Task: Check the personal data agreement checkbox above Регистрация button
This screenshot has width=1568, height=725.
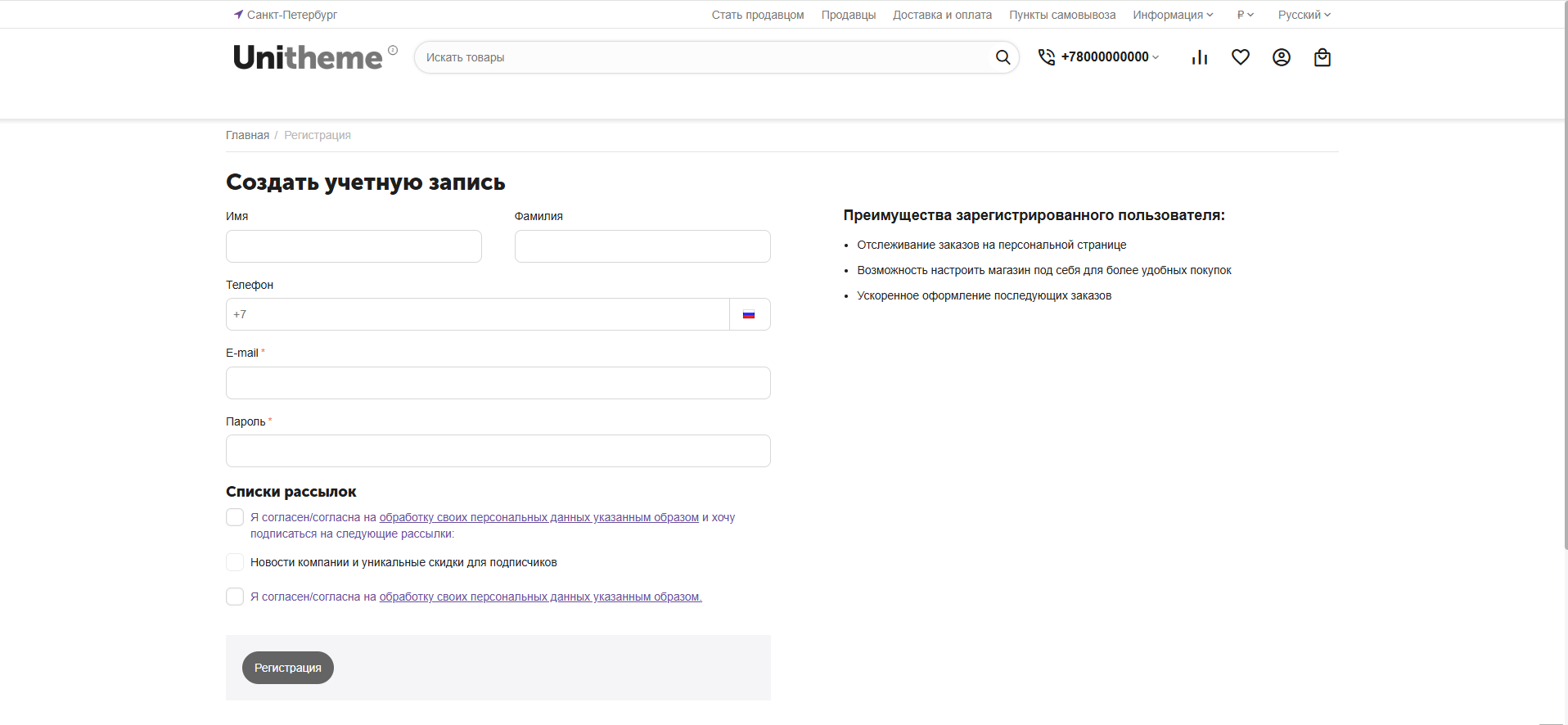Action: click(235, 597)
